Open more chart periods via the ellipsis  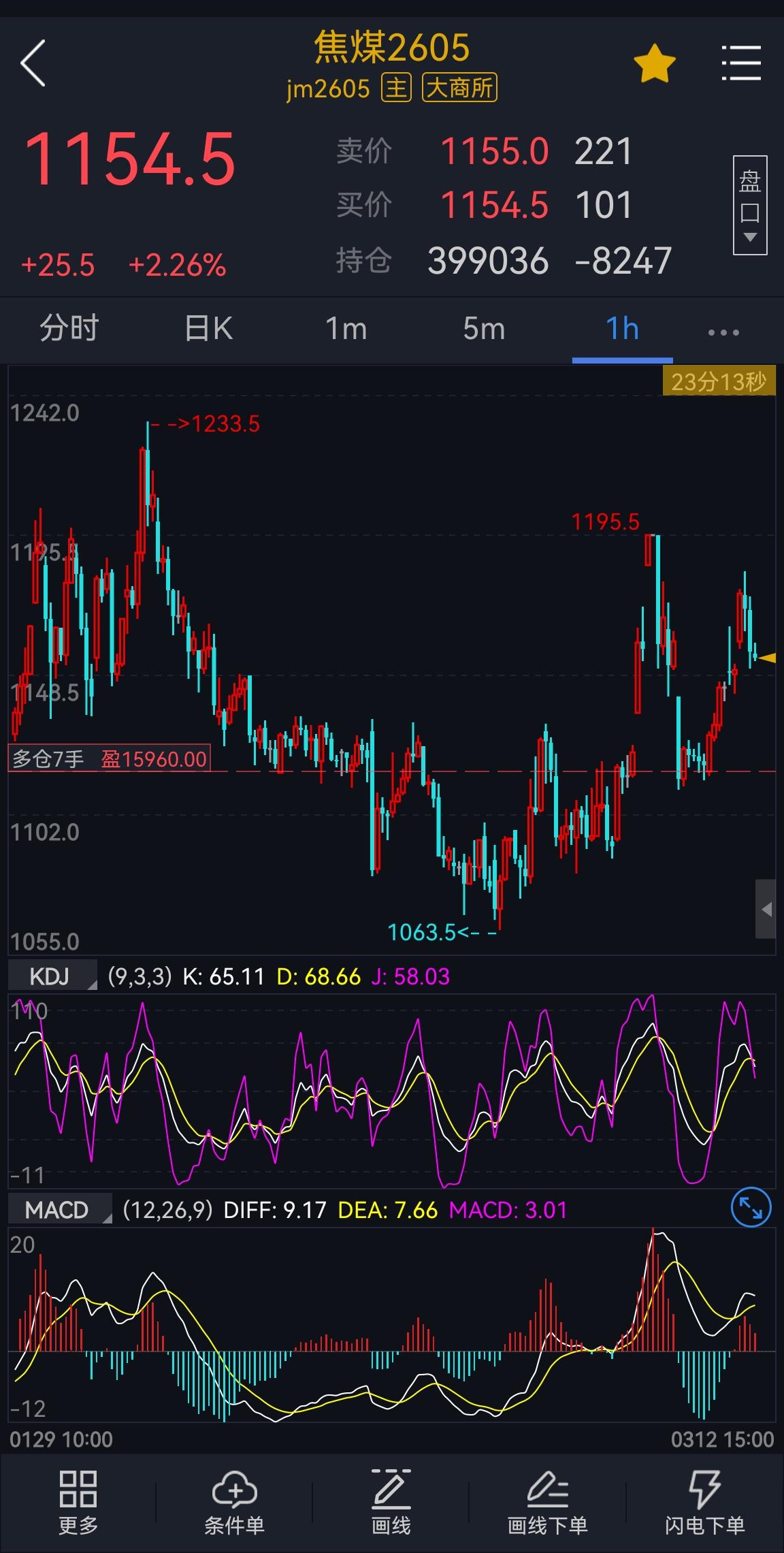coord(723,332)
